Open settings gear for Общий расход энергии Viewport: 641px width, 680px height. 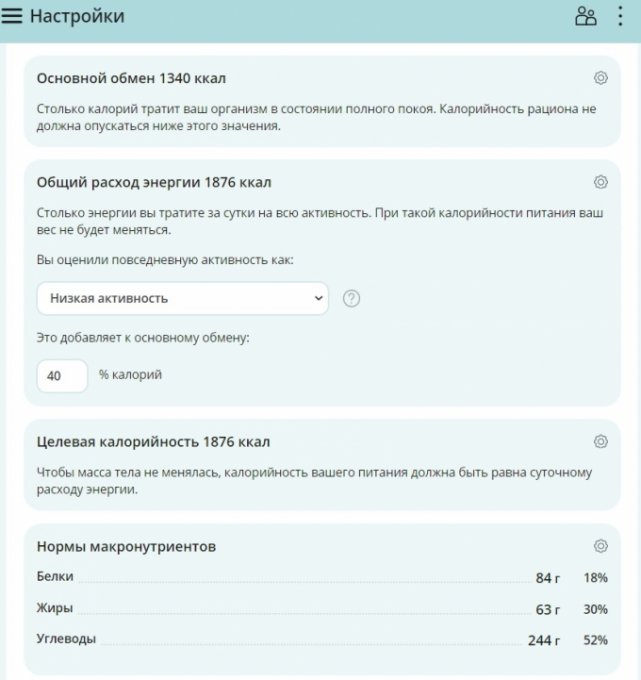[x=600, y=182]
